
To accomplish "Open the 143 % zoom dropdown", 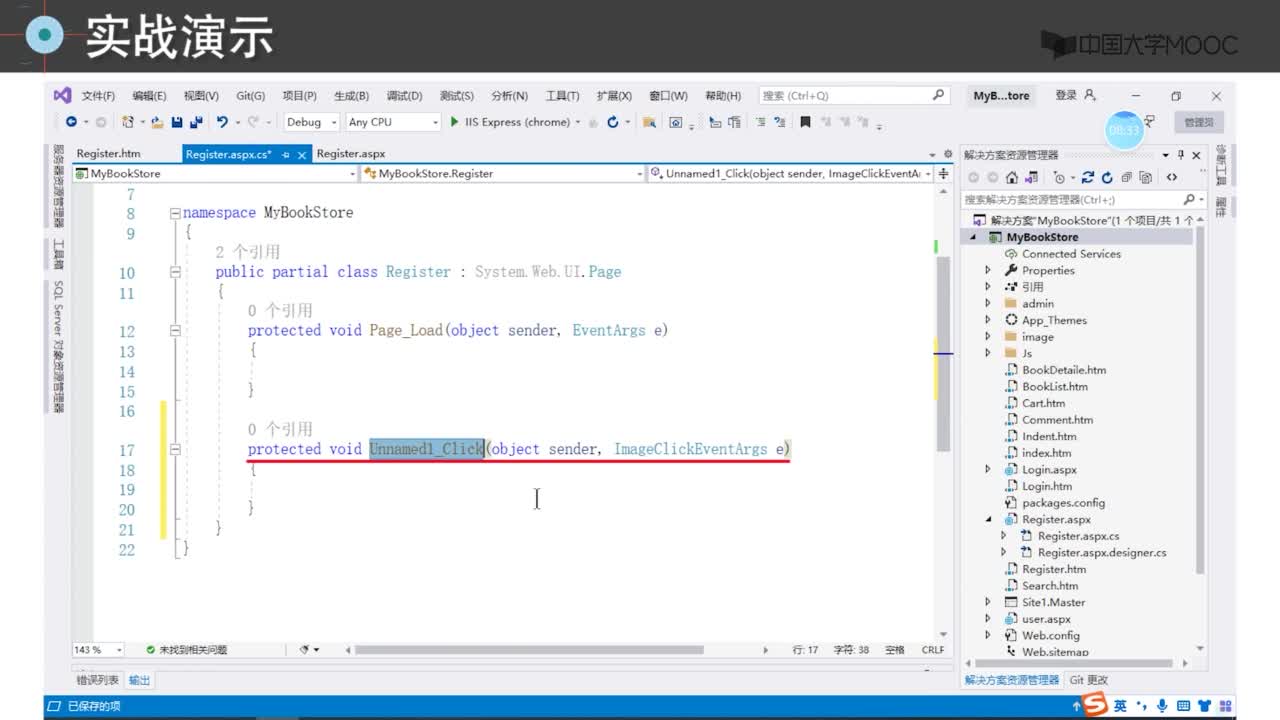I will (98, 649).
